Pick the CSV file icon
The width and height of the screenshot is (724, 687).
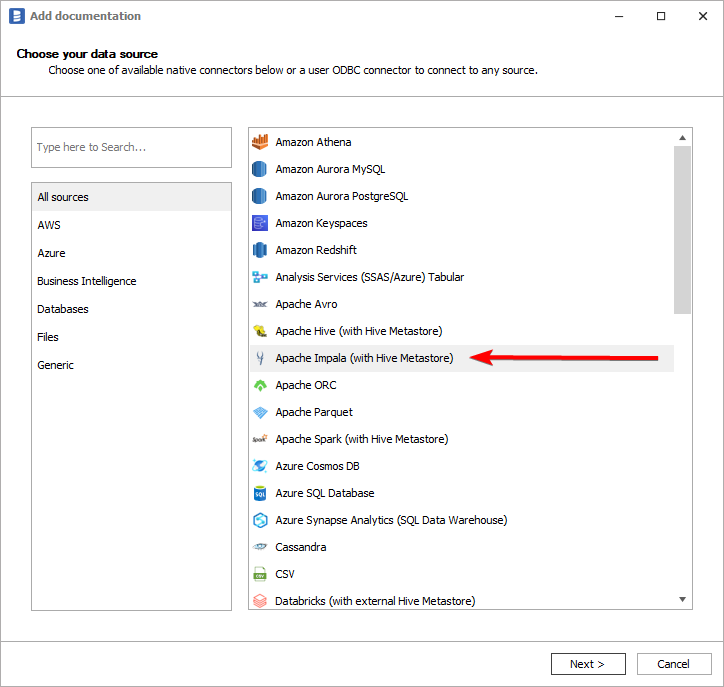(260, 574)
